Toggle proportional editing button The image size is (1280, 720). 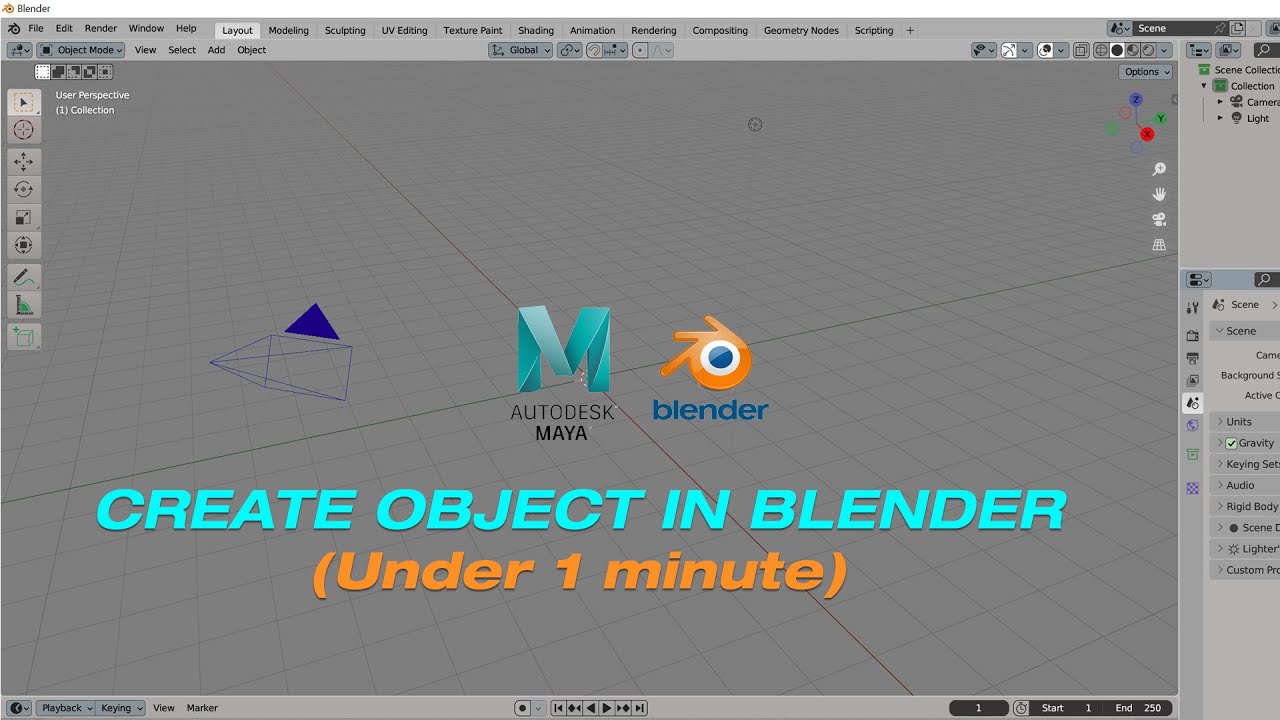click(x=641, y=50)
